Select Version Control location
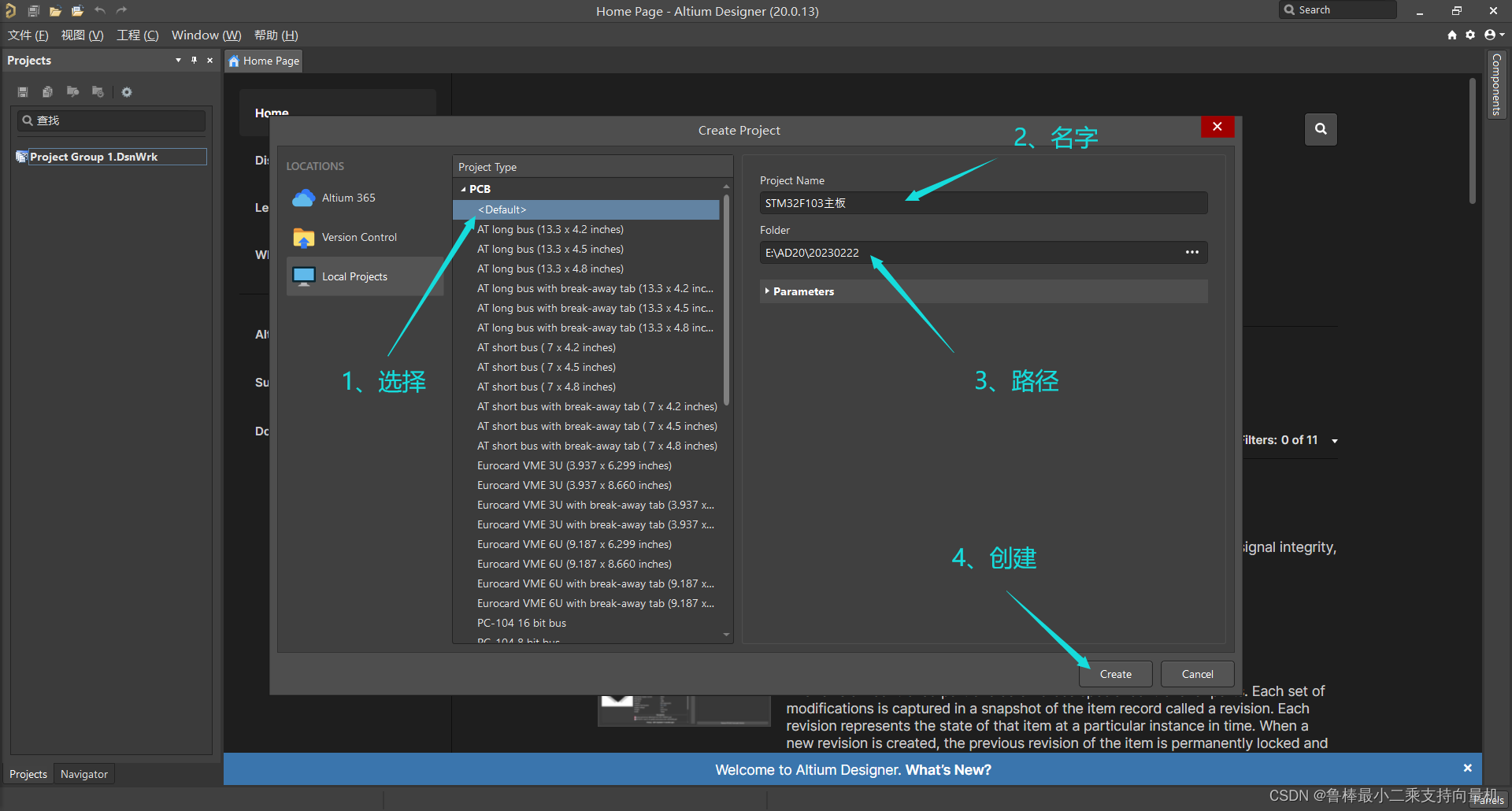1512x811 pixels. click(365, 237)
